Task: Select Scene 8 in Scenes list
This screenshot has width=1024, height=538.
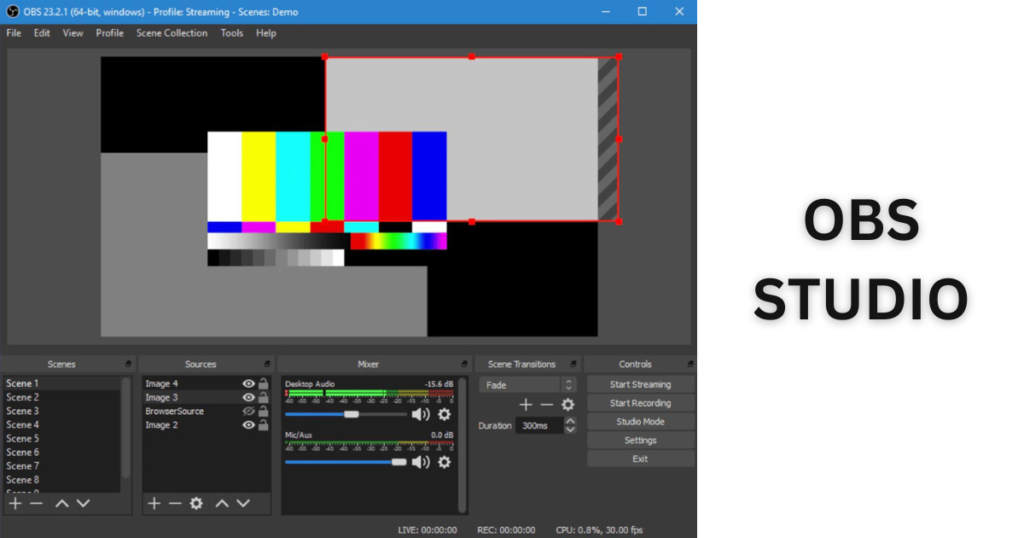Action: pos(62,480)
